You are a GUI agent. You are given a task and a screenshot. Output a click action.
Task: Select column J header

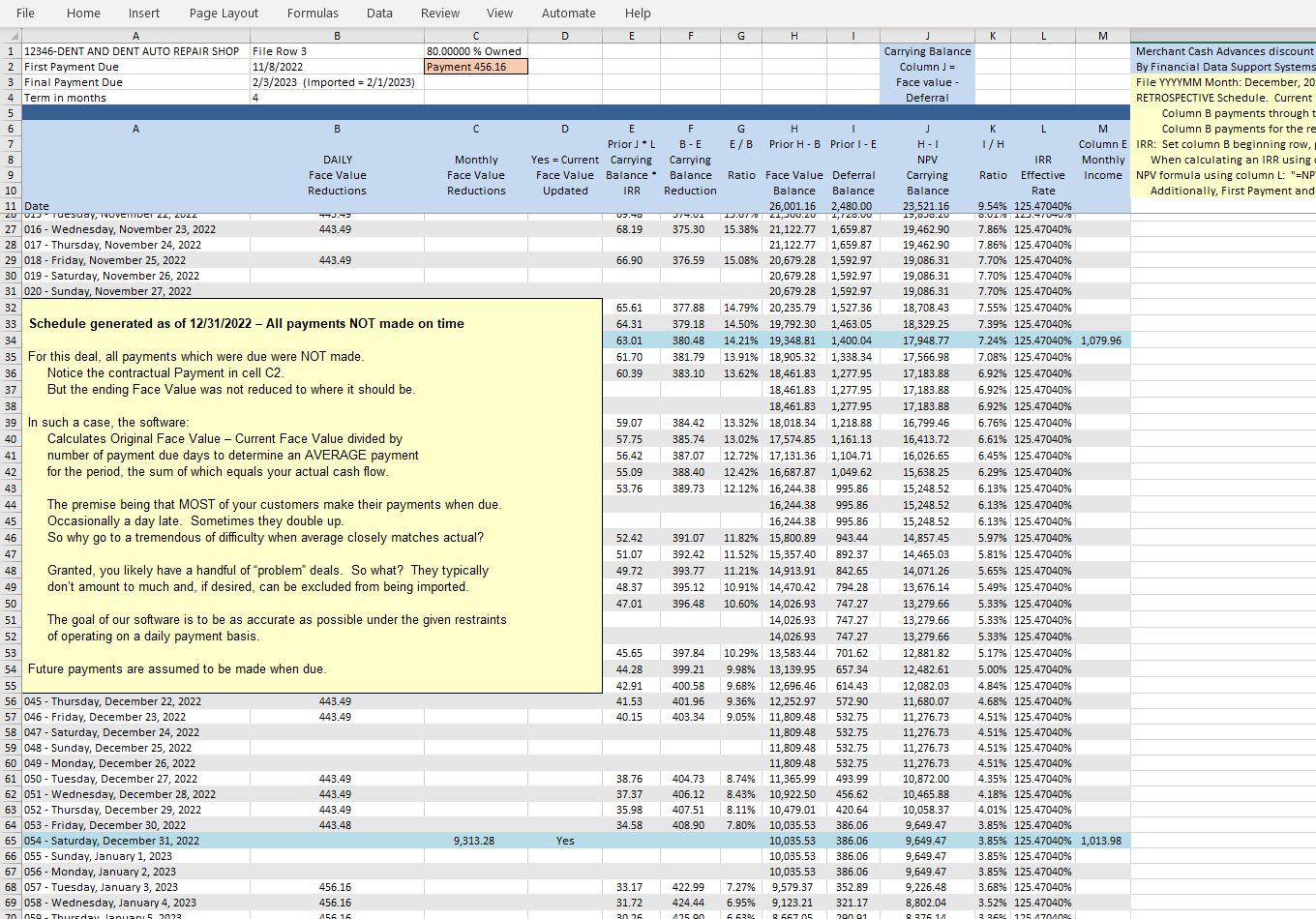pyautogui.click(x=927, y=36)
